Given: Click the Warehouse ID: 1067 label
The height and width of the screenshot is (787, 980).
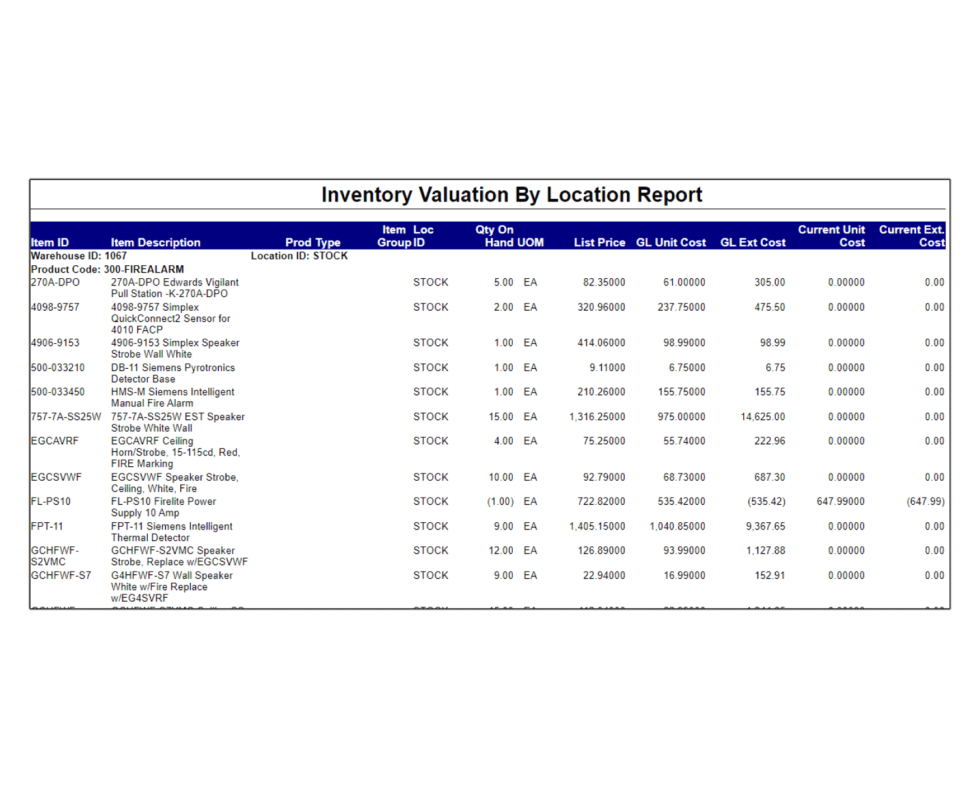Looking at the screenshot, I should pyautogui.click(x=78, y=256).
